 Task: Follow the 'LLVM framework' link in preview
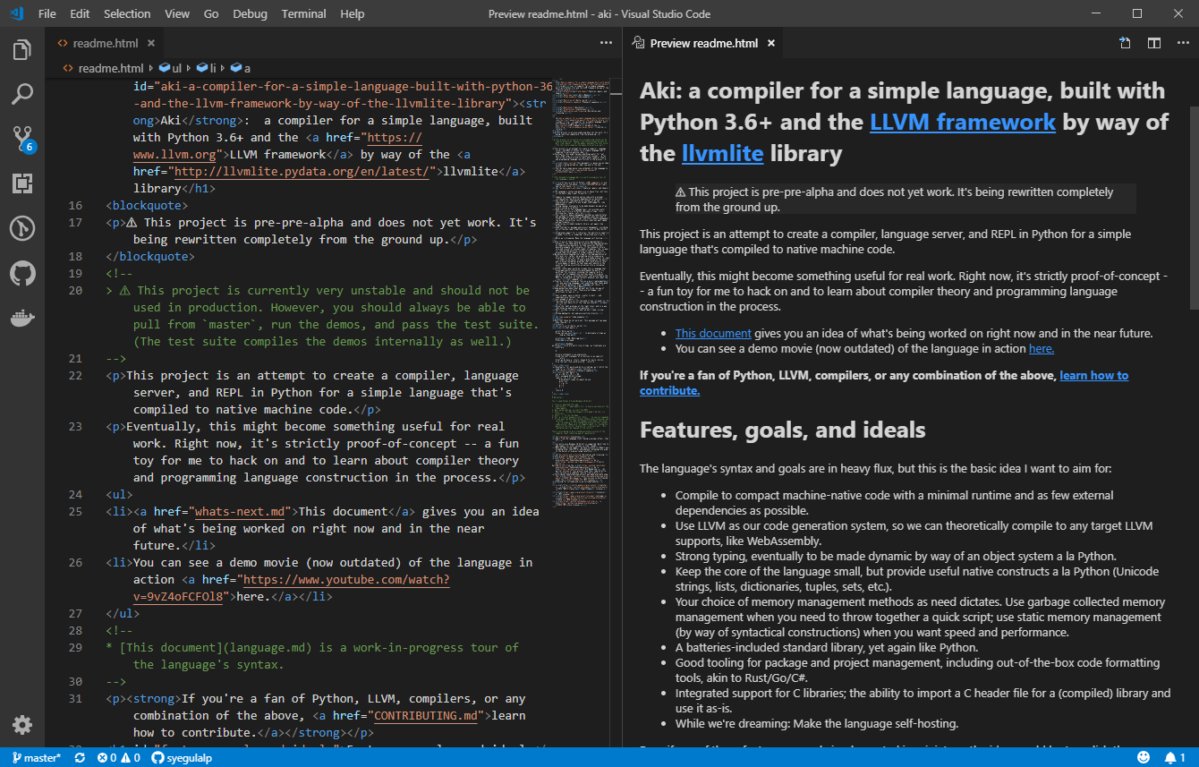962,122
